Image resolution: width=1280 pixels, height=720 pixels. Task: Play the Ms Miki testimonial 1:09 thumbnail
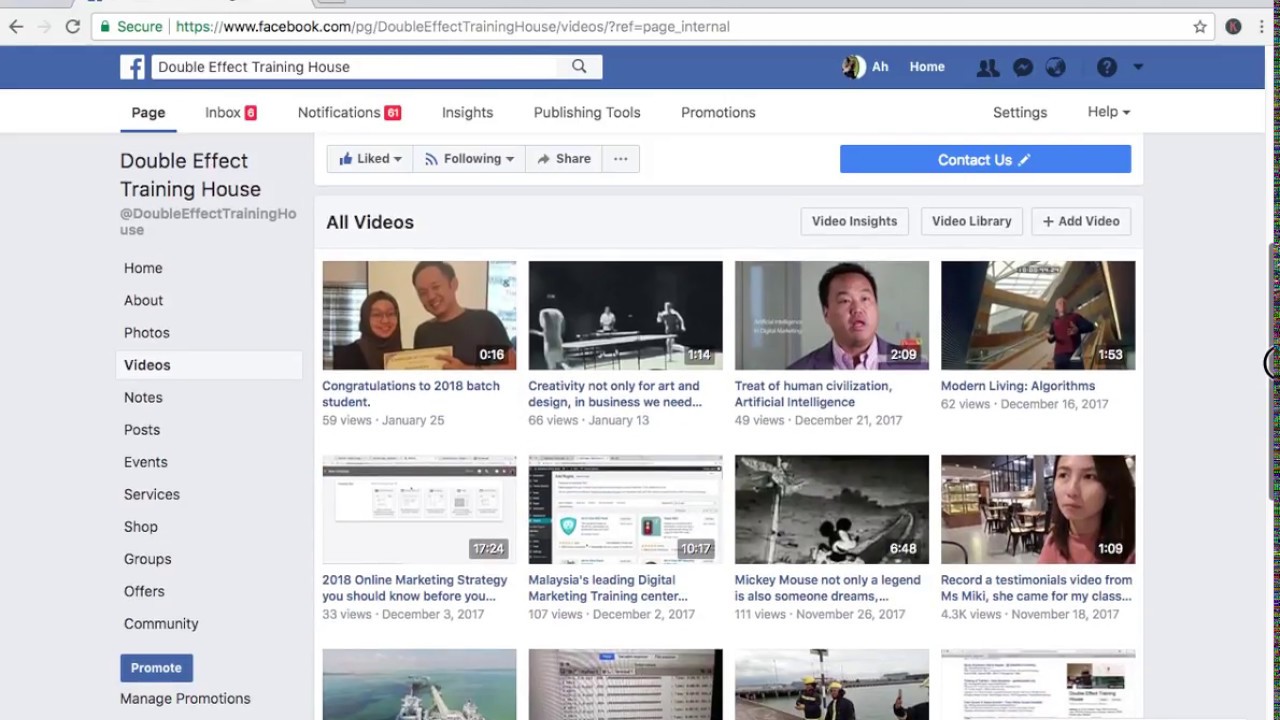coord(1038,509)
